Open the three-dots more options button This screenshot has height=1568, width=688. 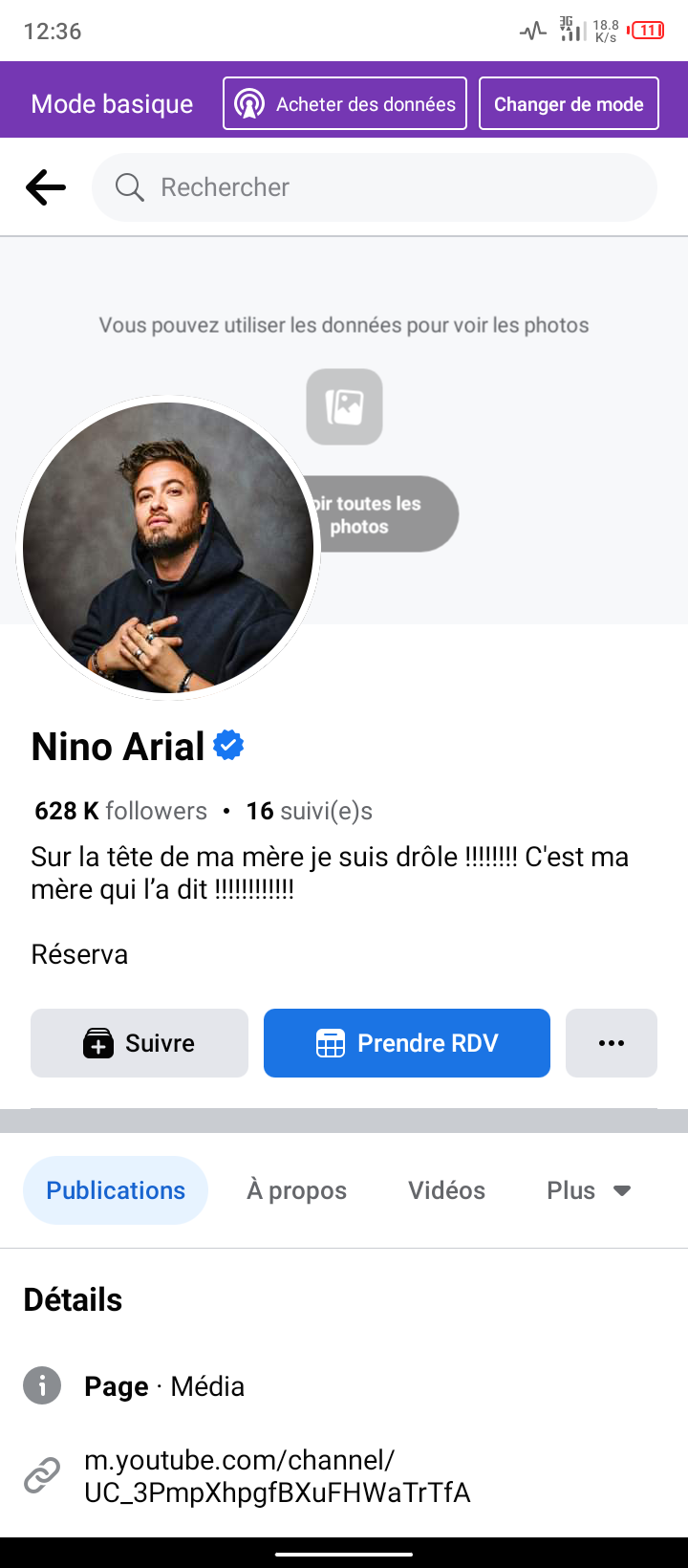pyautogui.click(x=611, y=1043)
